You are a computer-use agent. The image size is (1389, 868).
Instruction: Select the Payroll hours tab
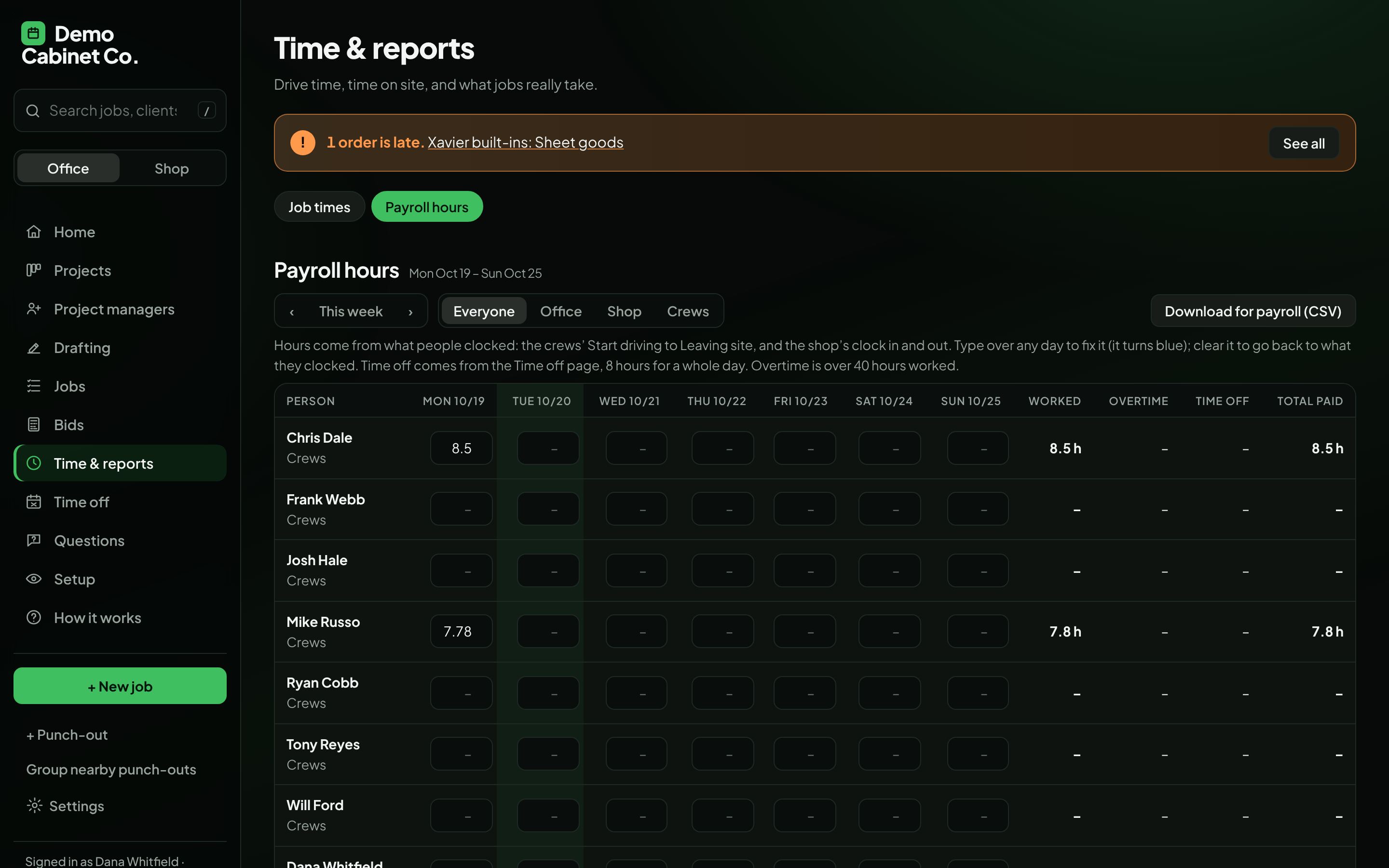click(427, 207)
